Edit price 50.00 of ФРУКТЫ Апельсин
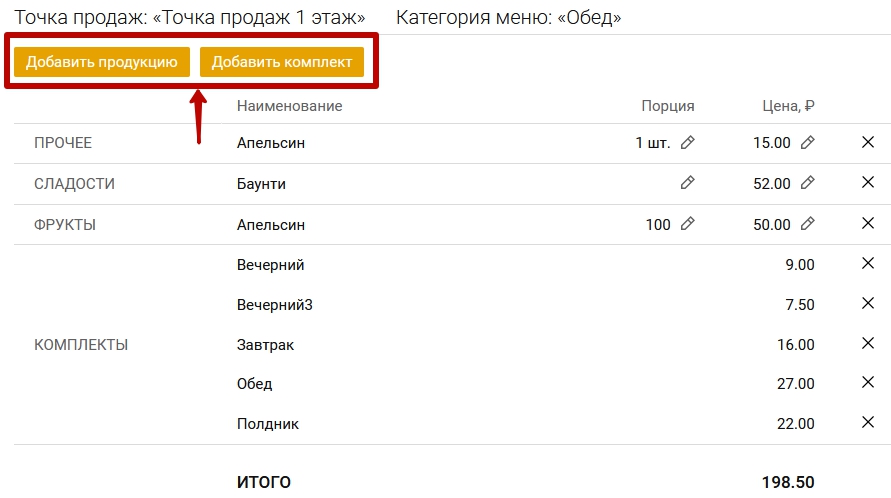Screen dimensions: 891x498 [x=807, y=223]
